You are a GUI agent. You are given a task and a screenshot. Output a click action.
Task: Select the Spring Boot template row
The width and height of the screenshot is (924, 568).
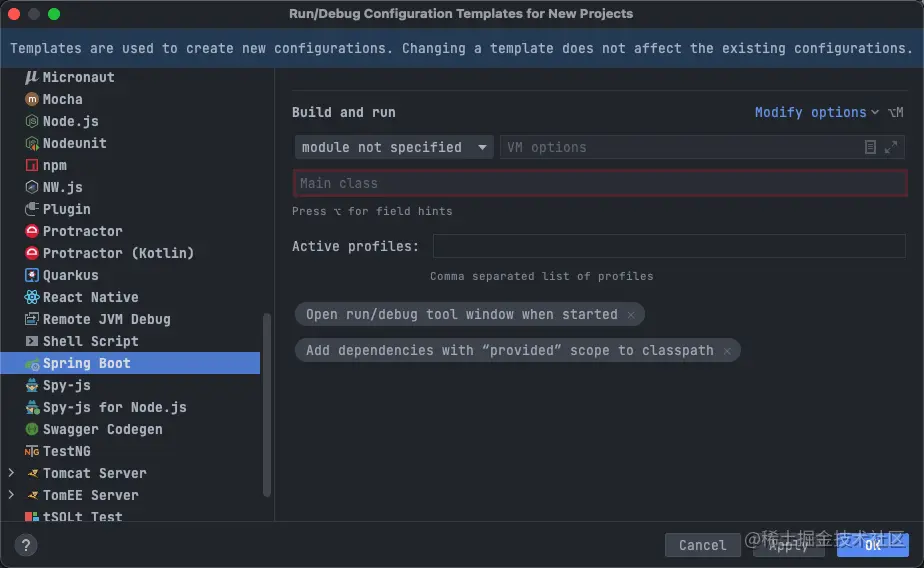130,364
